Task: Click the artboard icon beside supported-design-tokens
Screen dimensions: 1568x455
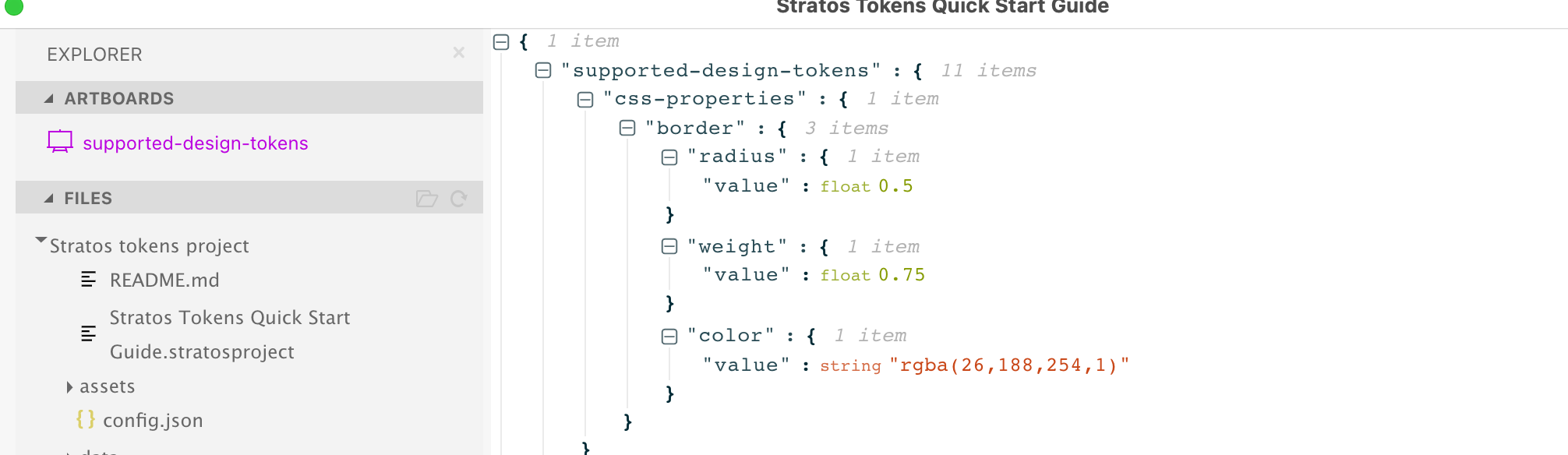Action: coord(60,142)
